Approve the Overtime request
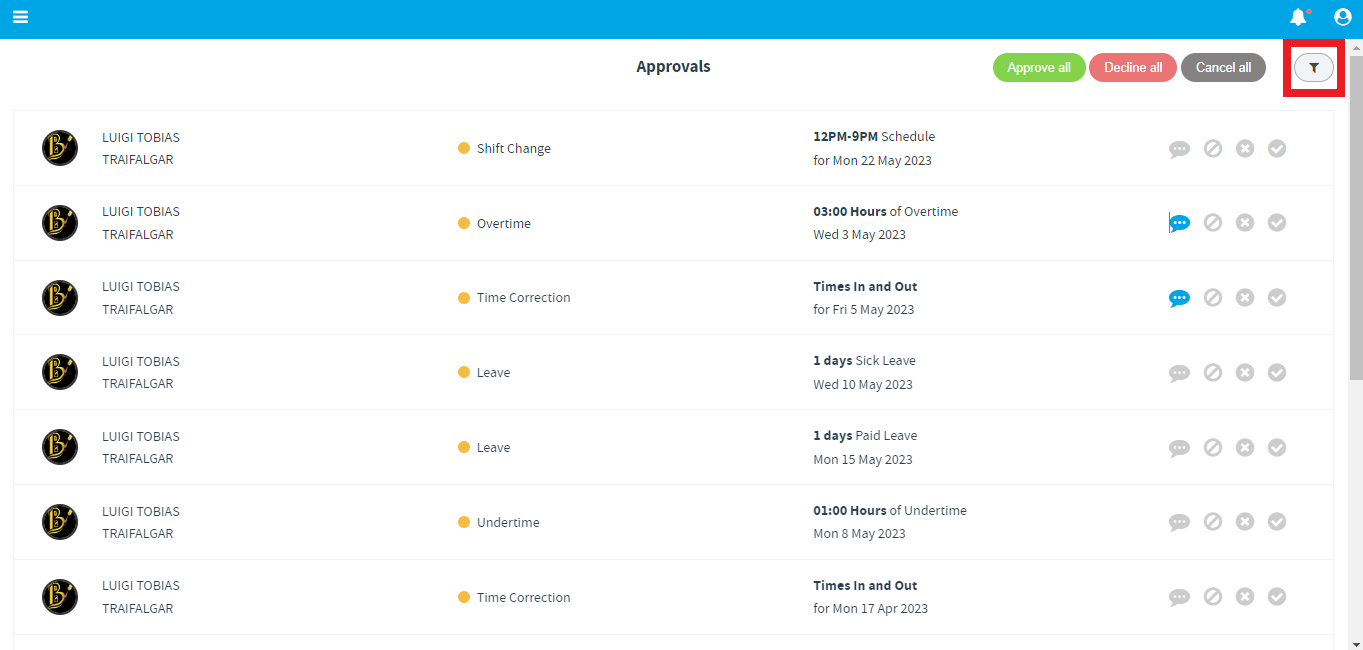This screenshot has width=1363, height=650. (x=1277, y=223)
